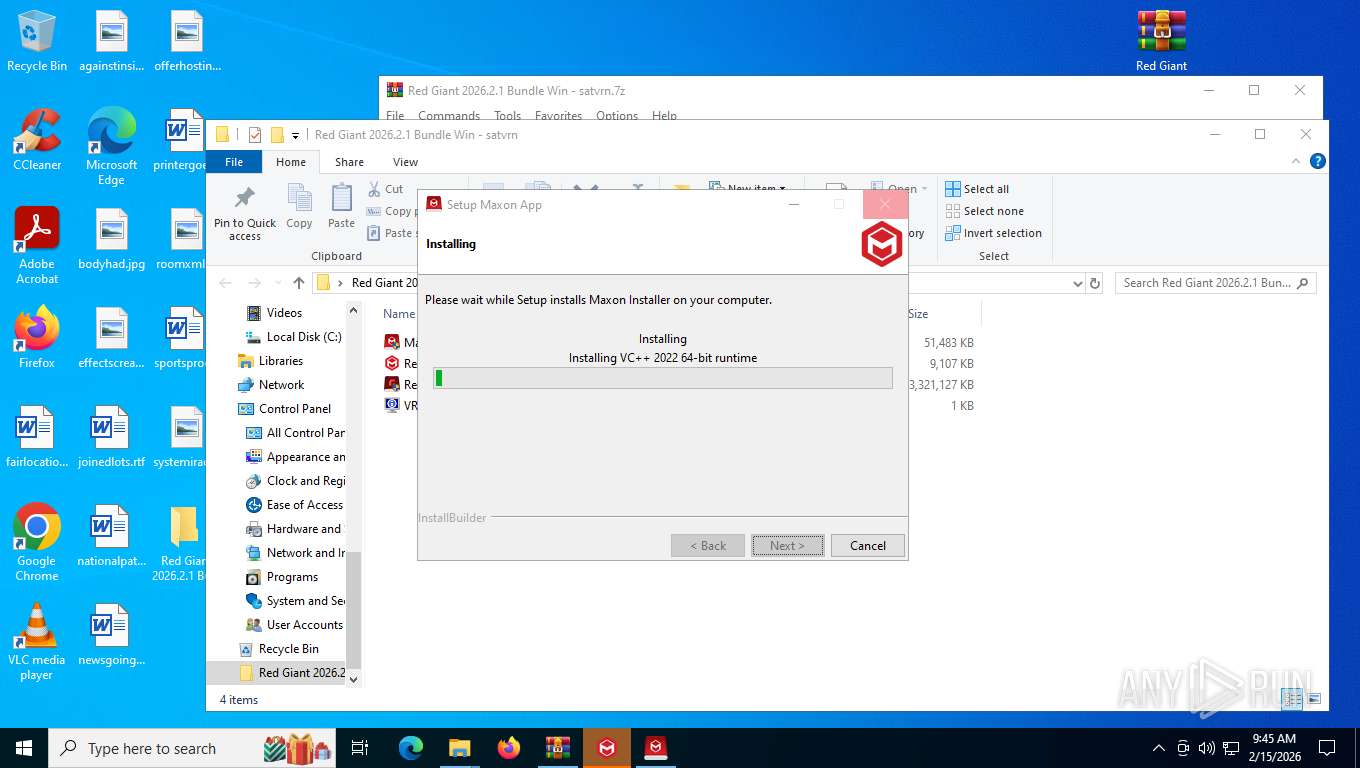Open joinedlots.rtf document on desktop
Image resolution: width=1360 pixels, height=768 pixels.
click(x=111, y=438)
